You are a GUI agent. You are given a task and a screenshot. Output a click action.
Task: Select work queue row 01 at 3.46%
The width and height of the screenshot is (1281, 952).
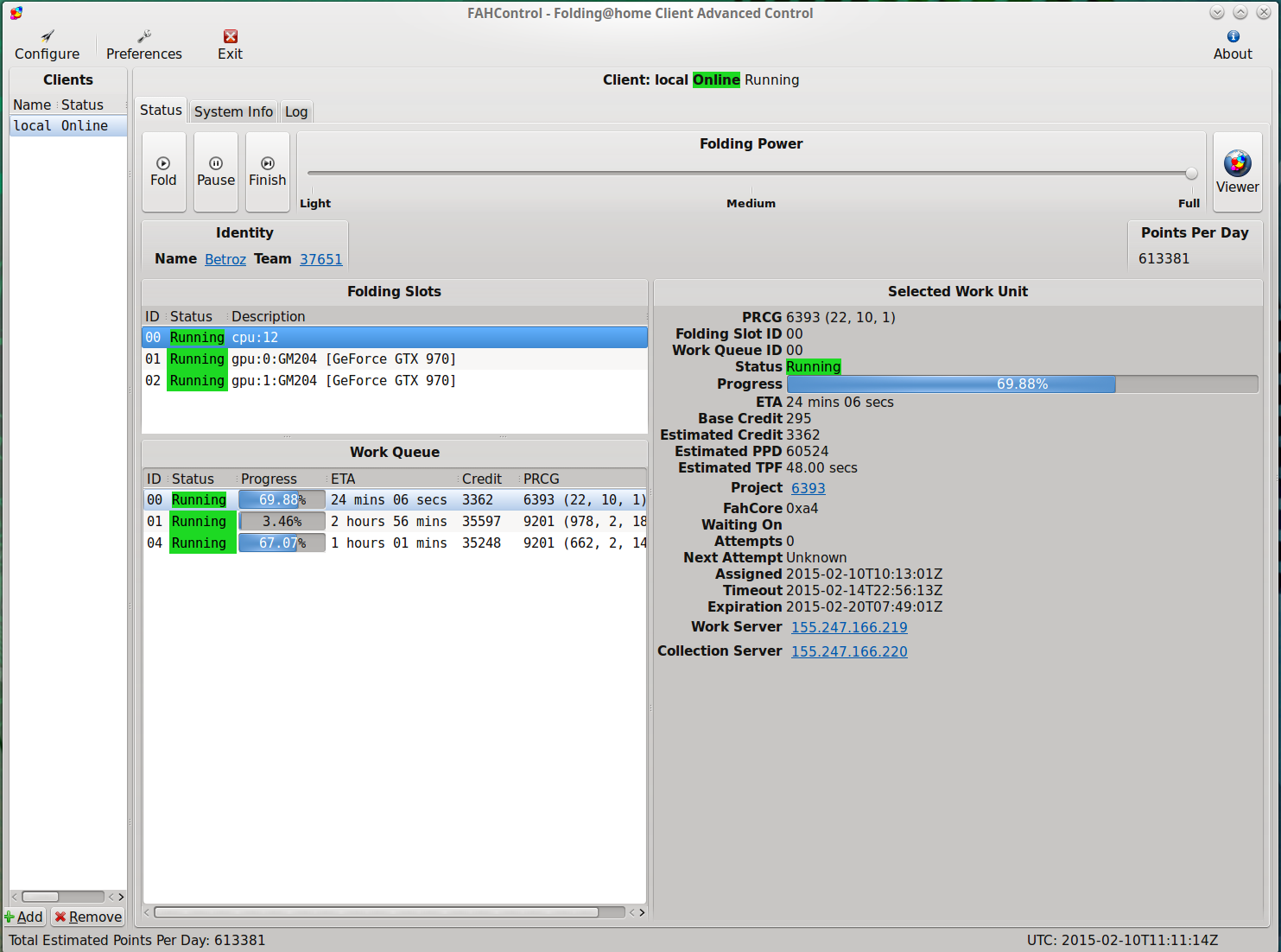pyautogui.click(x=395, y=521)
